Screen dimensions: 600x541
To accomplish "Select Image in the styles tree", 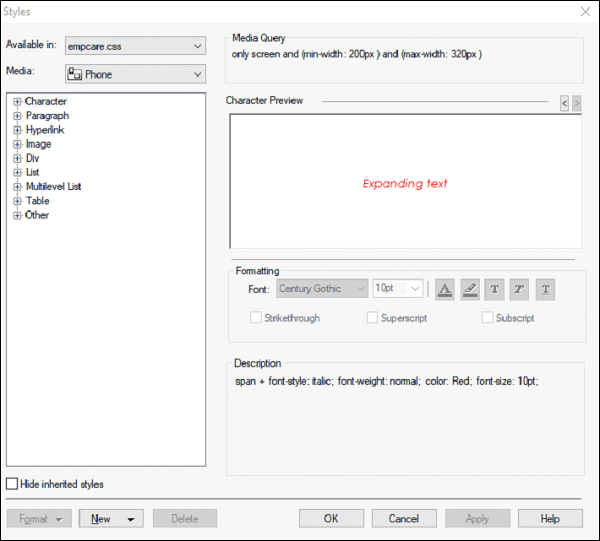I will click(38, 144).
